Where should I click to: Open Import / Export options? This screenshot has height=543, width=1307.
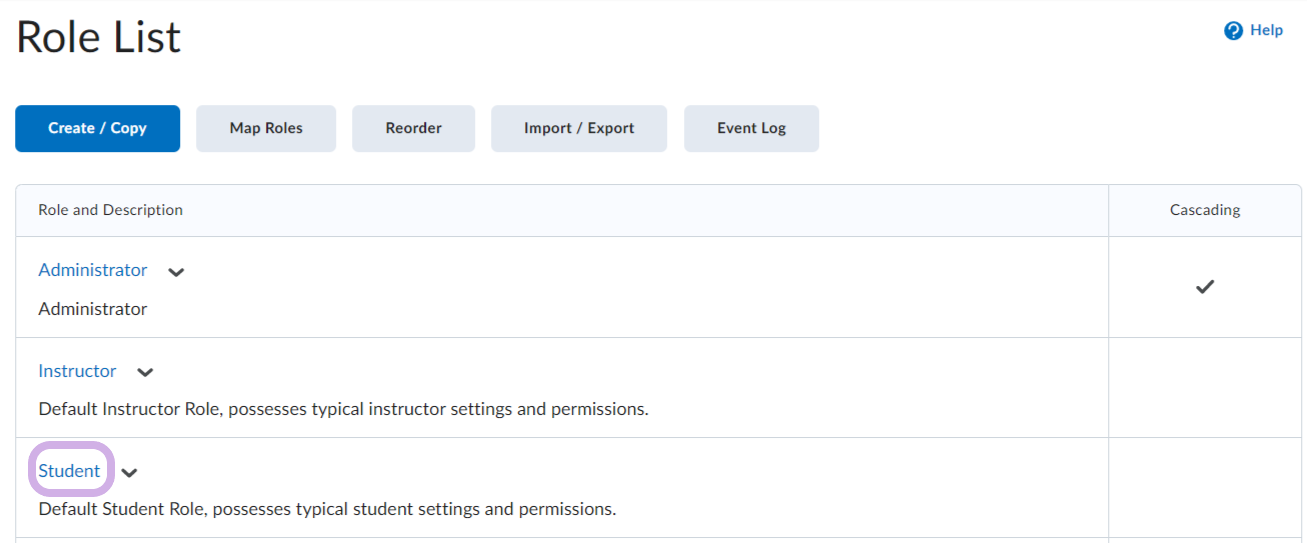point(579,128)
